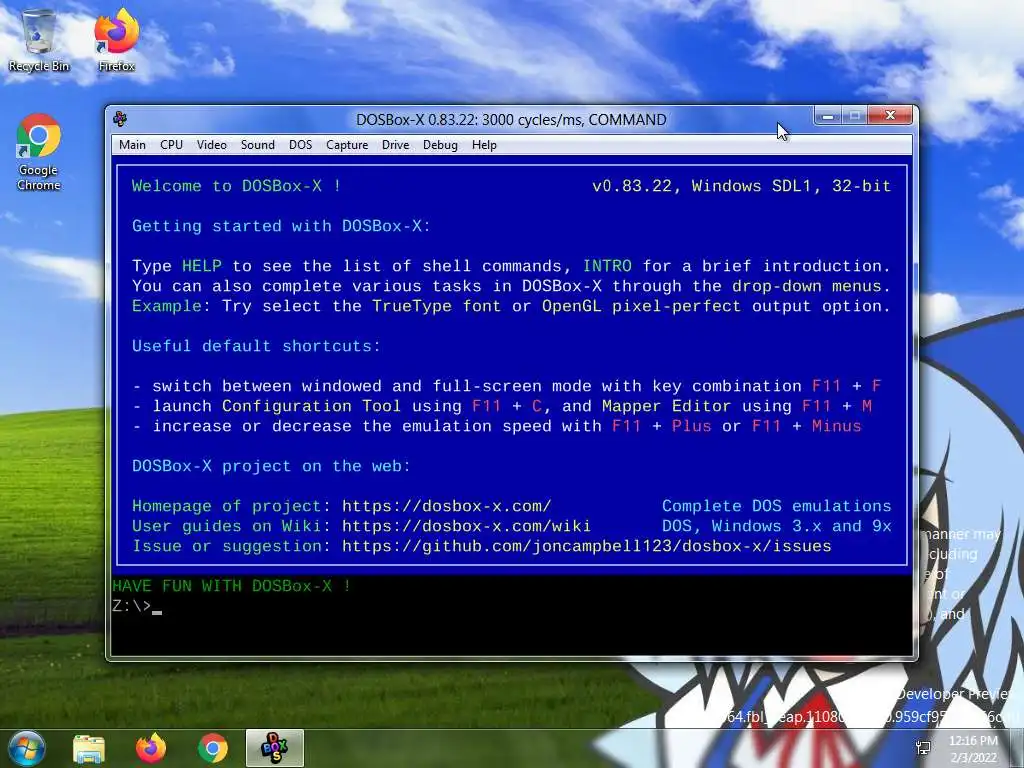Click the DOSBox-X title bar icon
Viewport: 1024px width, 768px height.
click(120, 119)
